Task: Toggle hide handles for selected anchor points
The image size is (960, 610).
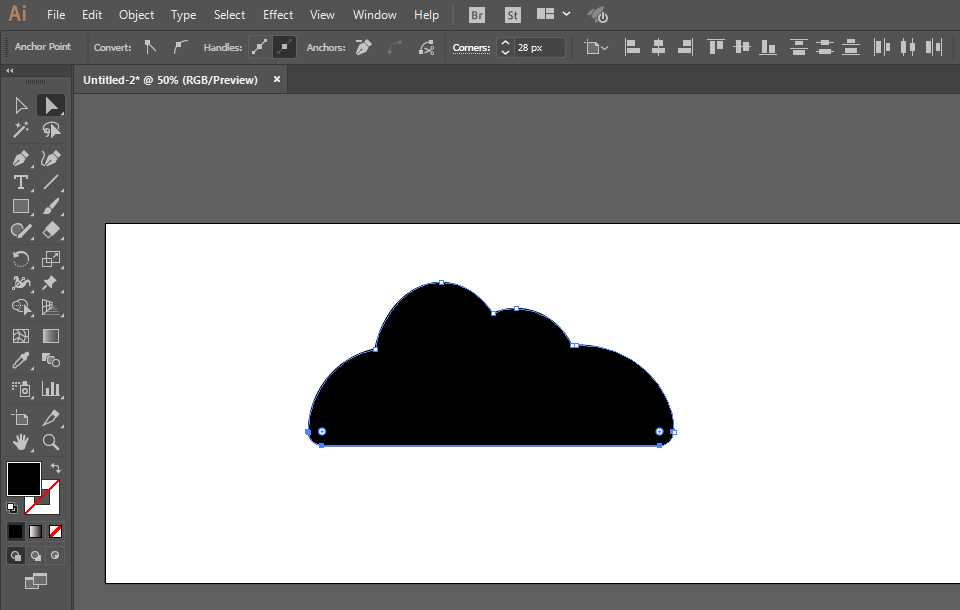Action: click(x=284, y=47)
